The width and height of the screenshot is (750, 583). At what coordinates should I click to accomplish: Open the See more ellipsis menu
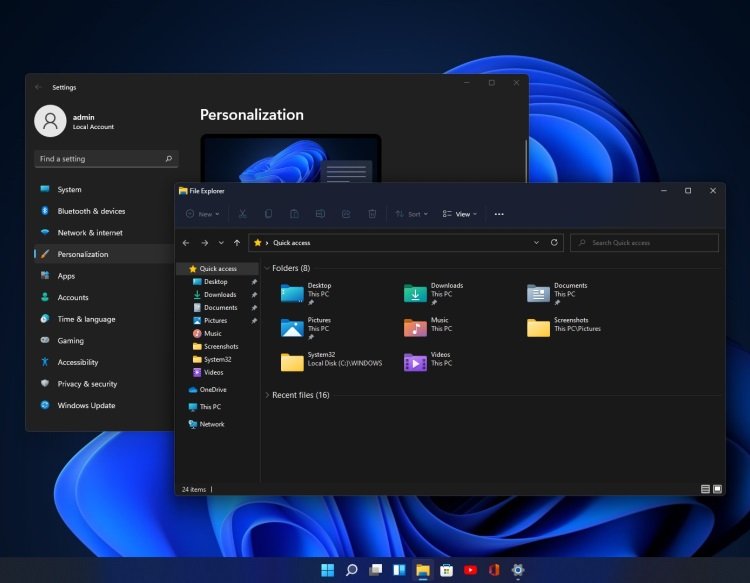(499, 214)
